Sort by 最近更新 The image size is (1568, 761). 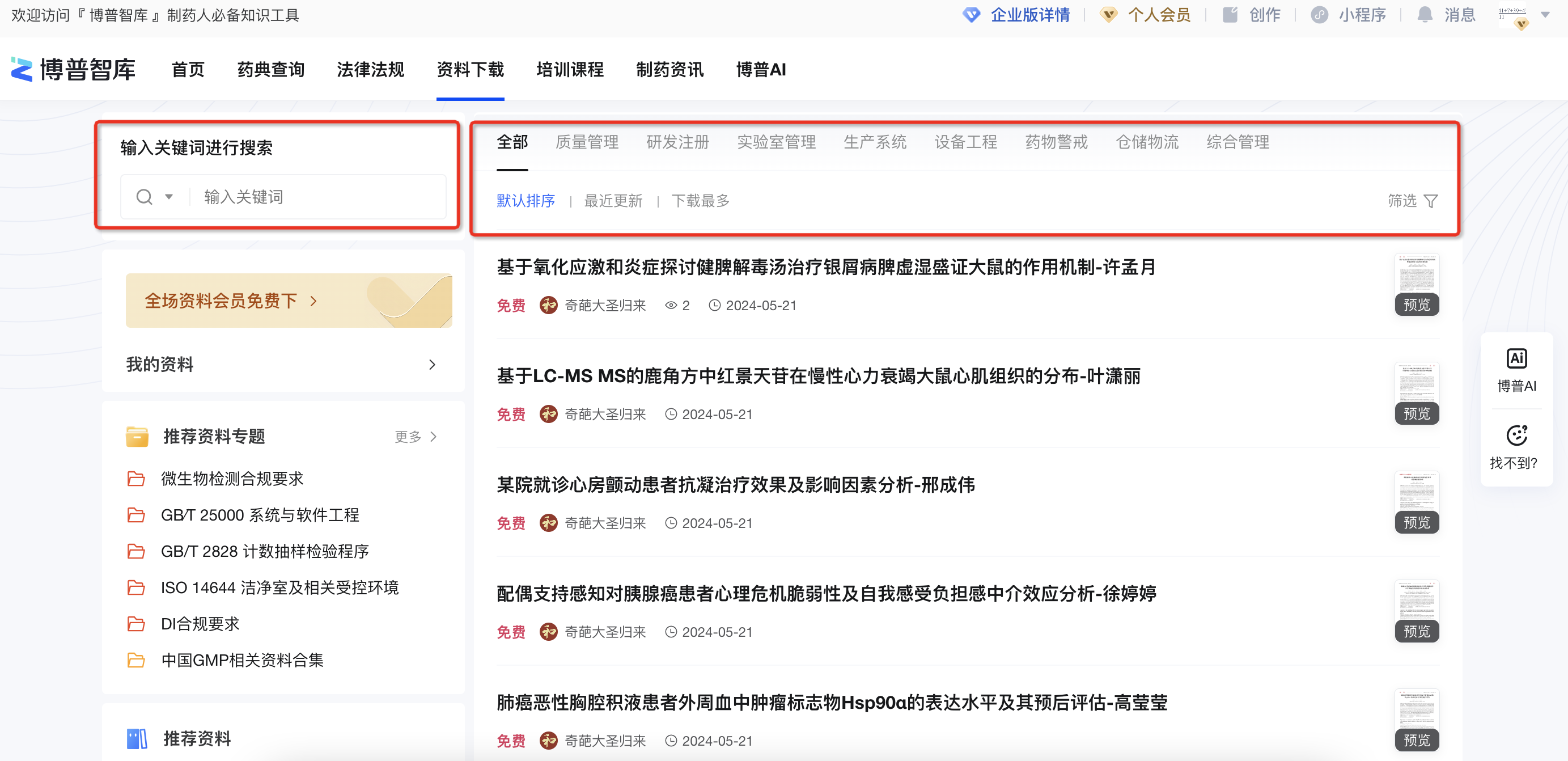pyautogui.click(x=613, y=201)
